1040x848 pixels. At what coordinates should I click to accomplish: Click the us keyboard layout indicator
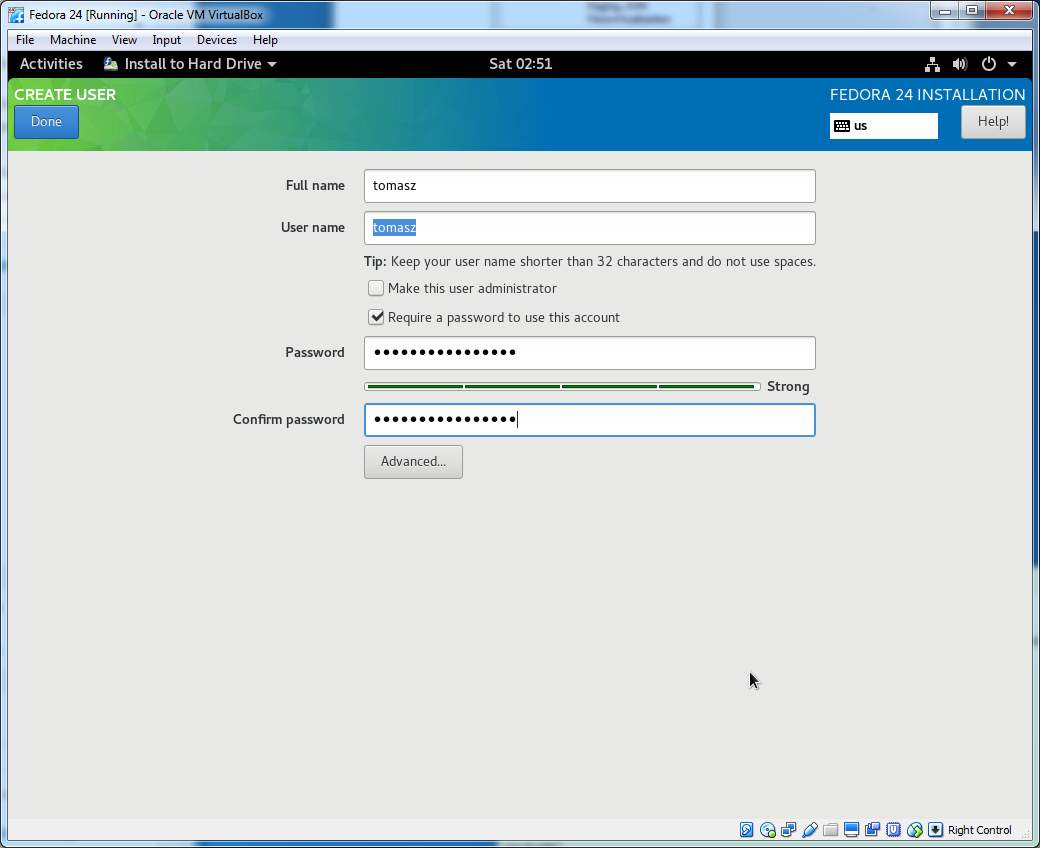coord(883,126)
